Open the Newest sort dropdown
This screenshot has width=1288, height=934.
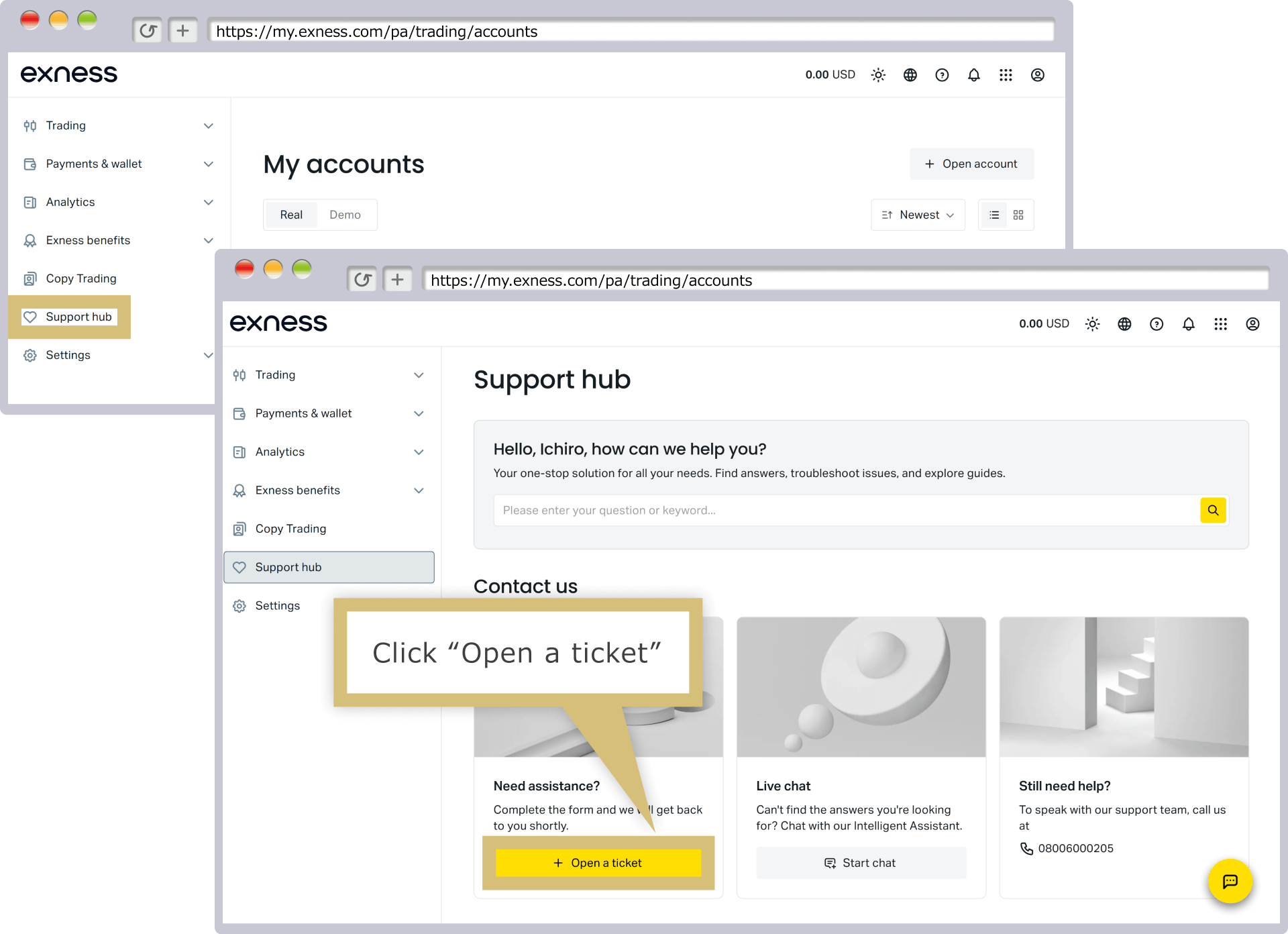pos(918,215)
